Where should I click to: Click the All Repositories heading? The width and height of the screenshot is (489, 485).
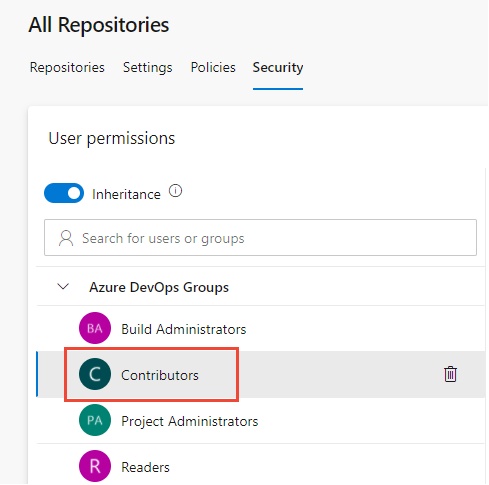[x=99, y=25]
